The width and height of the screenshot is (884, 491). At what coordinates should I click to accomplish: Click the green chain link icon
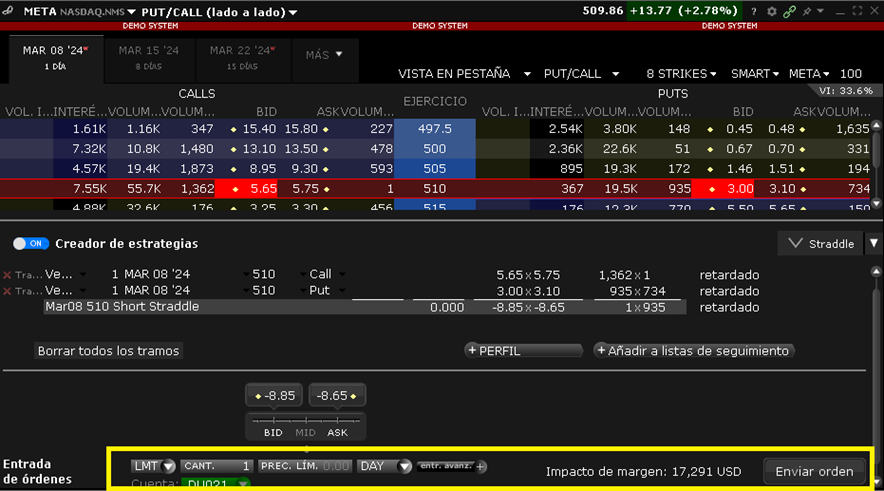click(789, 12)
